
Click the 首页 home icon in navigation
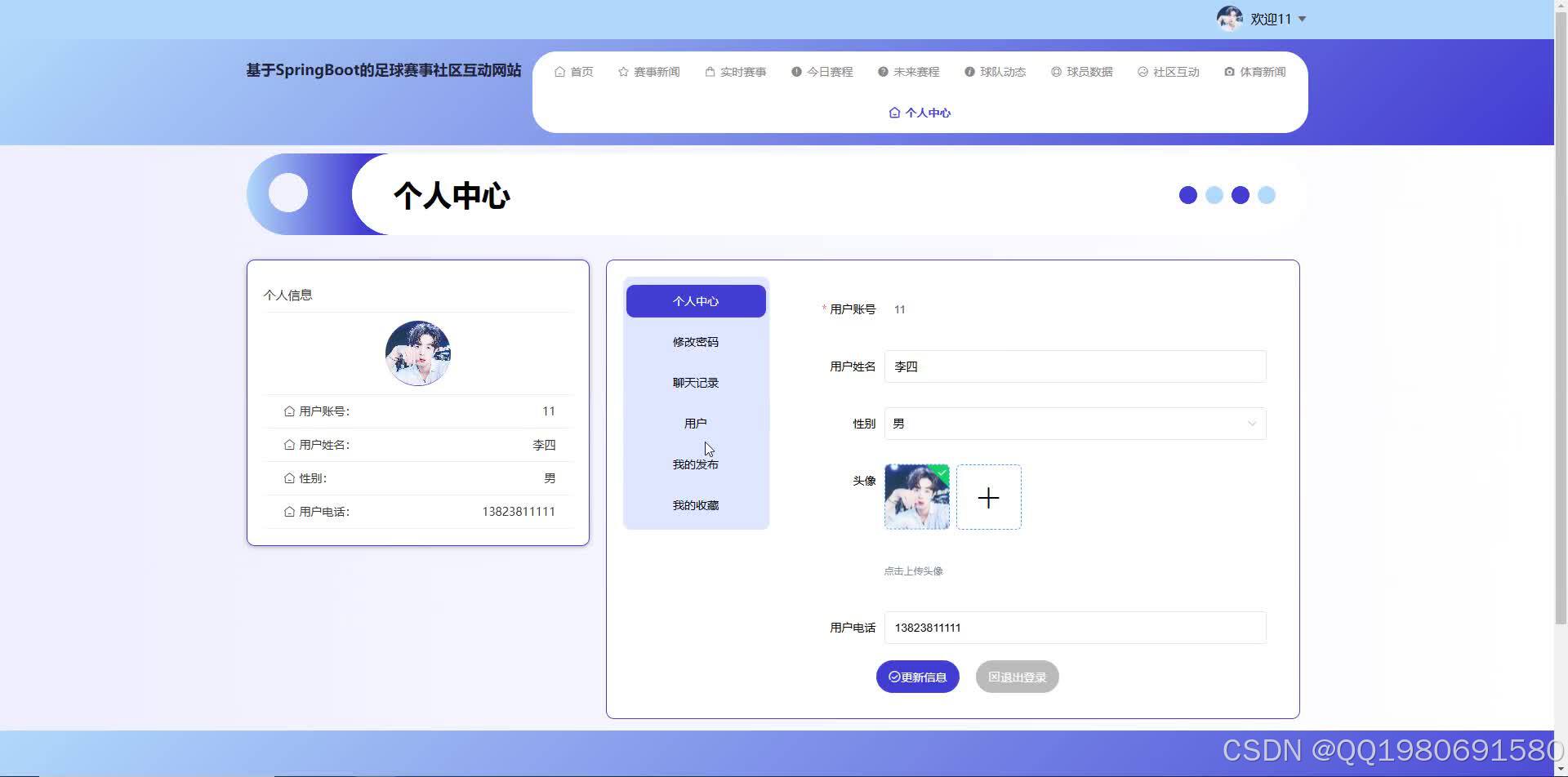(560, 71)
